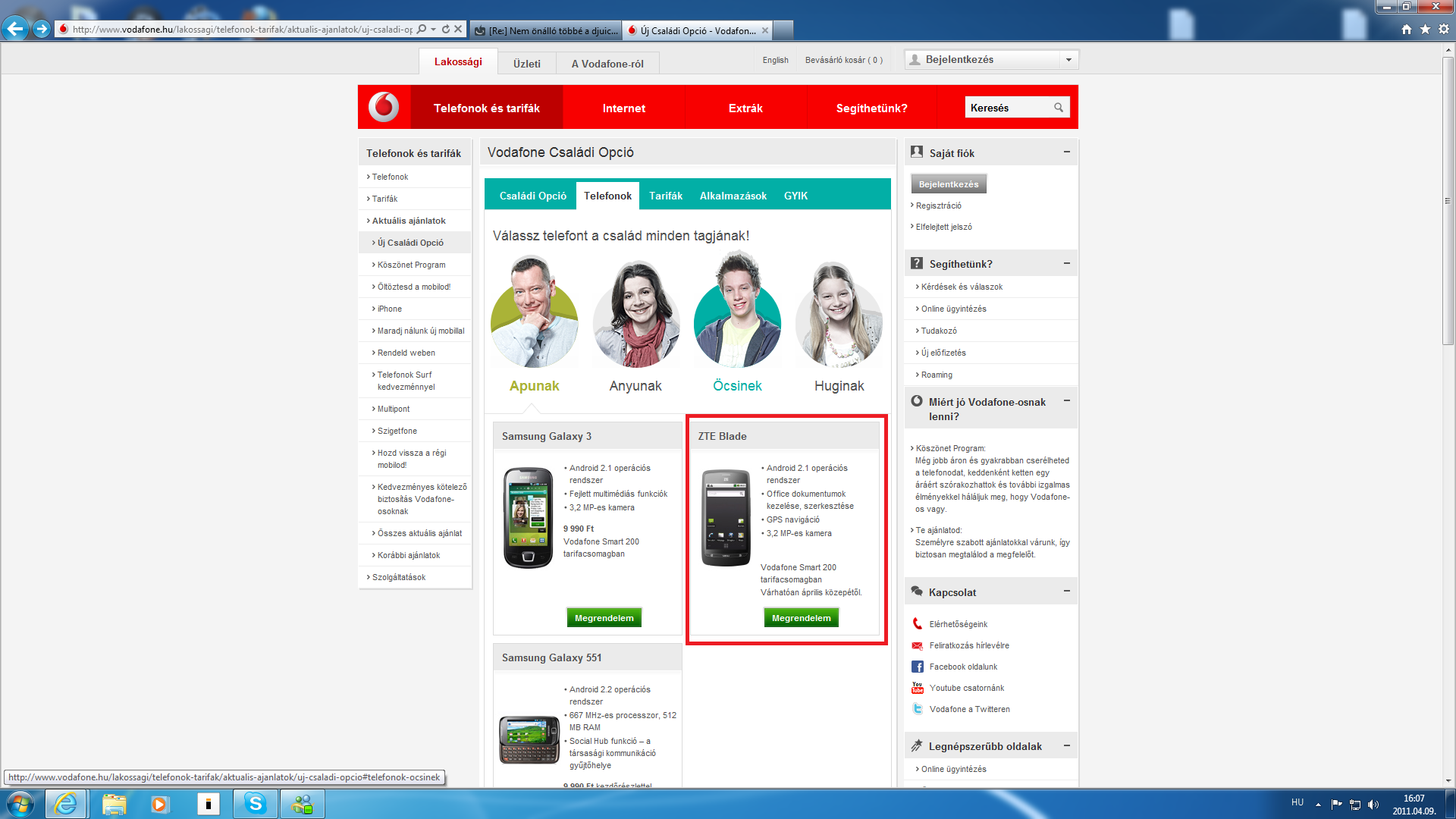This screenshot has width=1456, height=819.
Task: Go back with the browser Back arrow
Action: 15,29
